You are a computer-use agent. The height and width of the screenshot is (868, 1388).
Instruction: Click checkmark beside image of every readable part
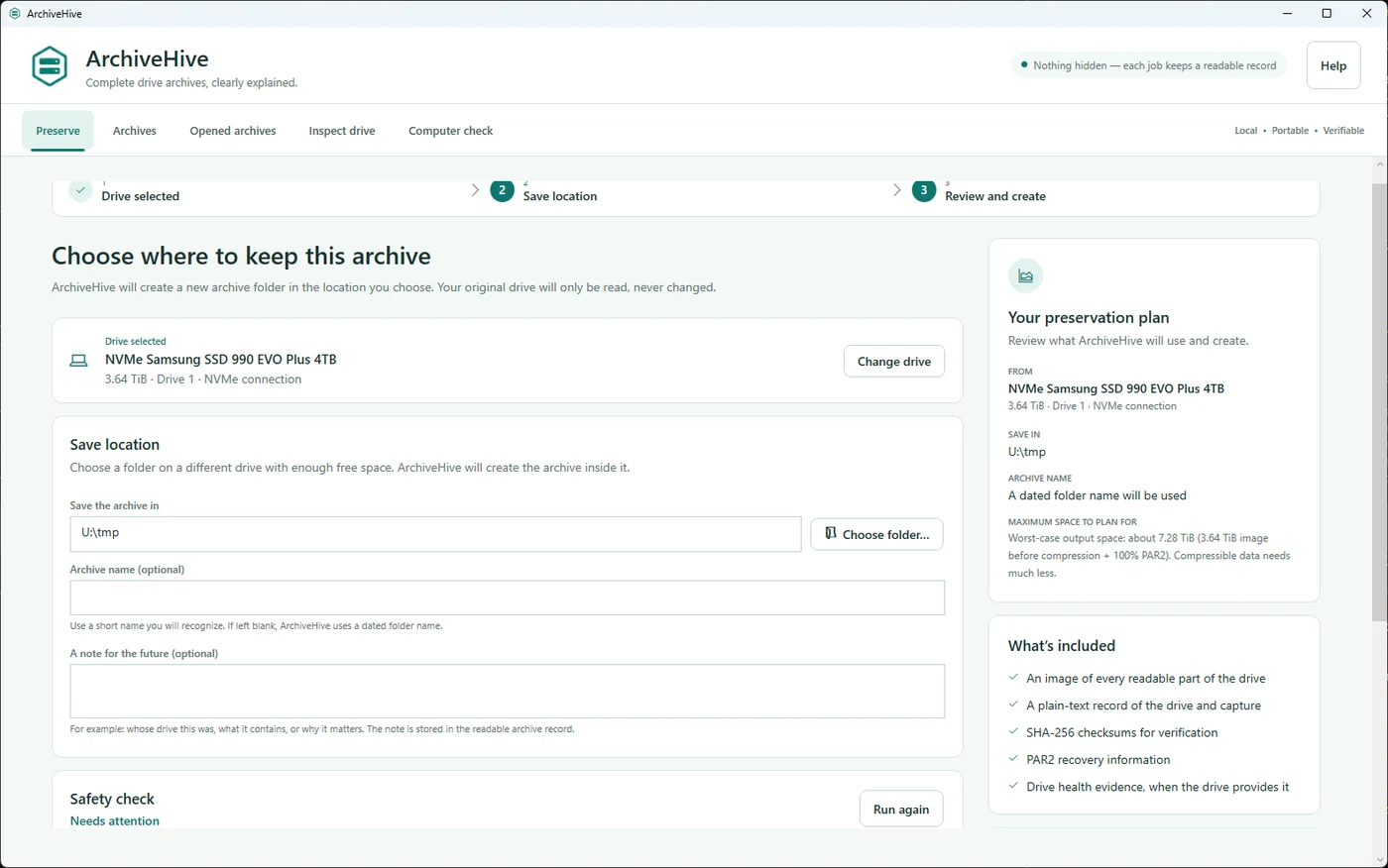(x=1013, y=677)
